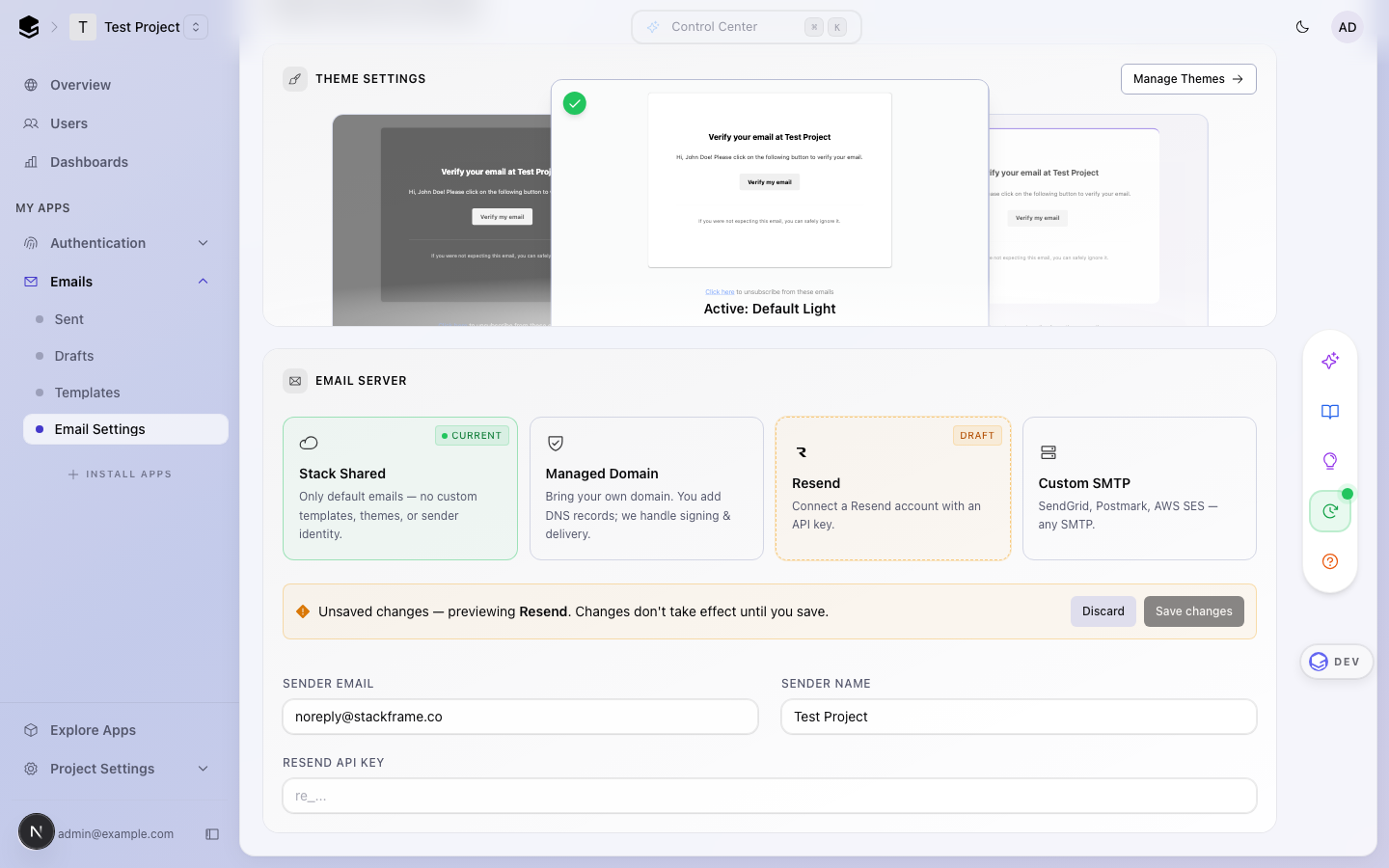Image resolution: width=1389 pixels, height=868 pixels.
Task: Click the unsaved changes warning icon
Action: [x=303, y=611]
